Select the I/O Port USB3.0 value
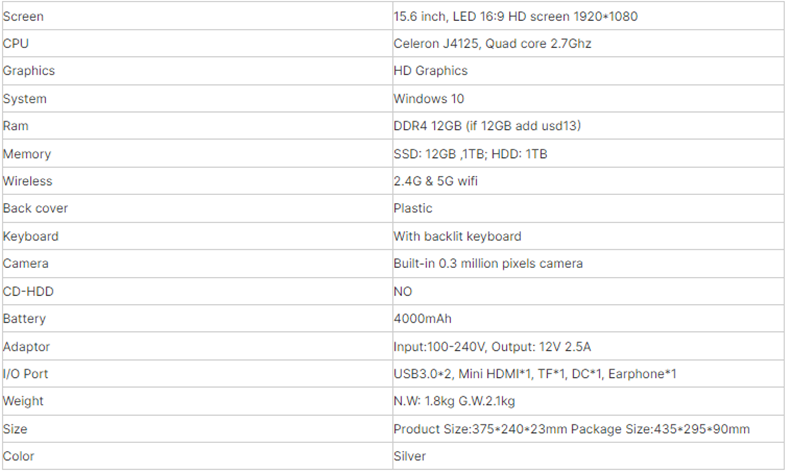 535,374
